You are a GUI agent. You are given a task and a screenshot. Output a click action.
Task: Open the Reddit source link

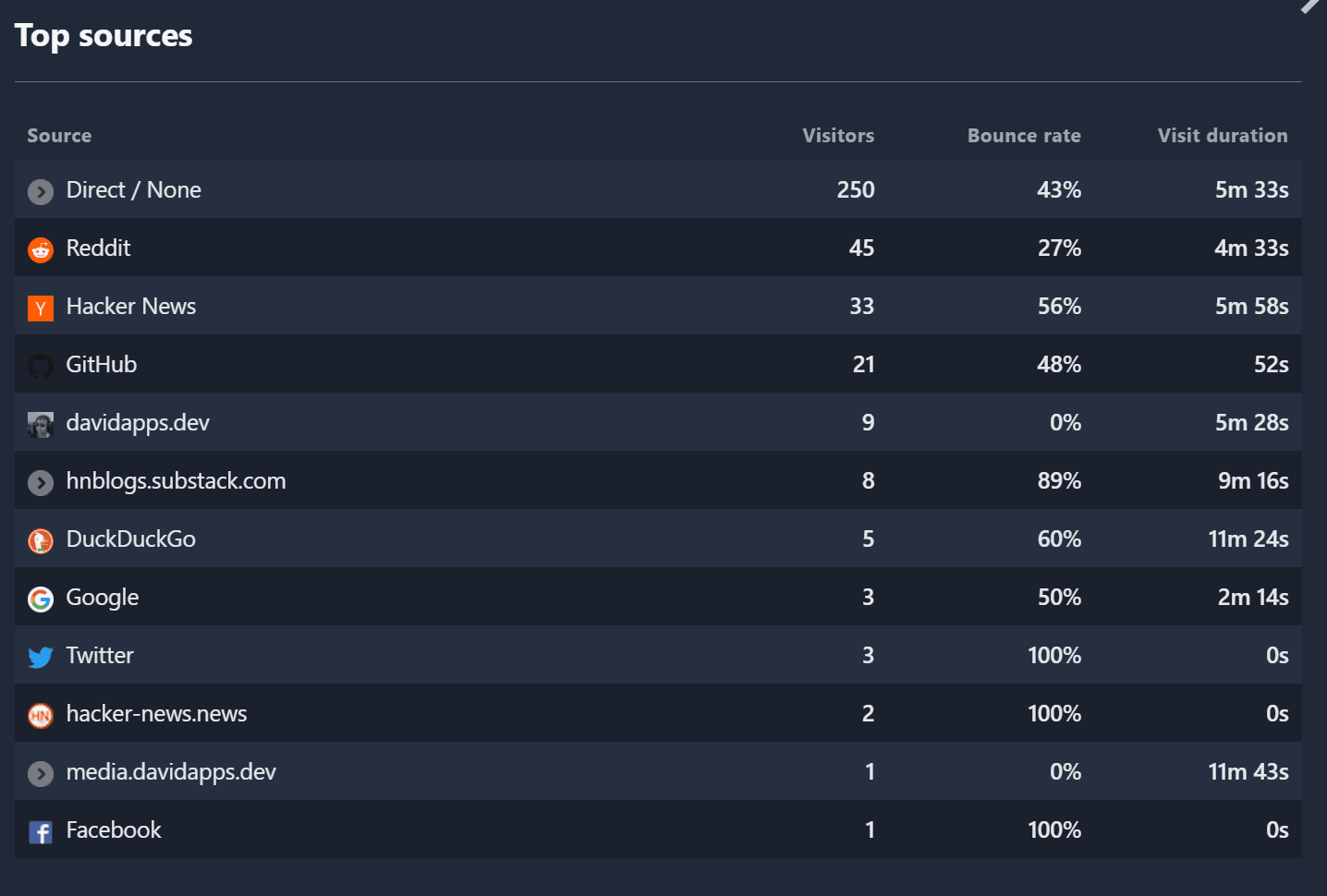point(99,248)
